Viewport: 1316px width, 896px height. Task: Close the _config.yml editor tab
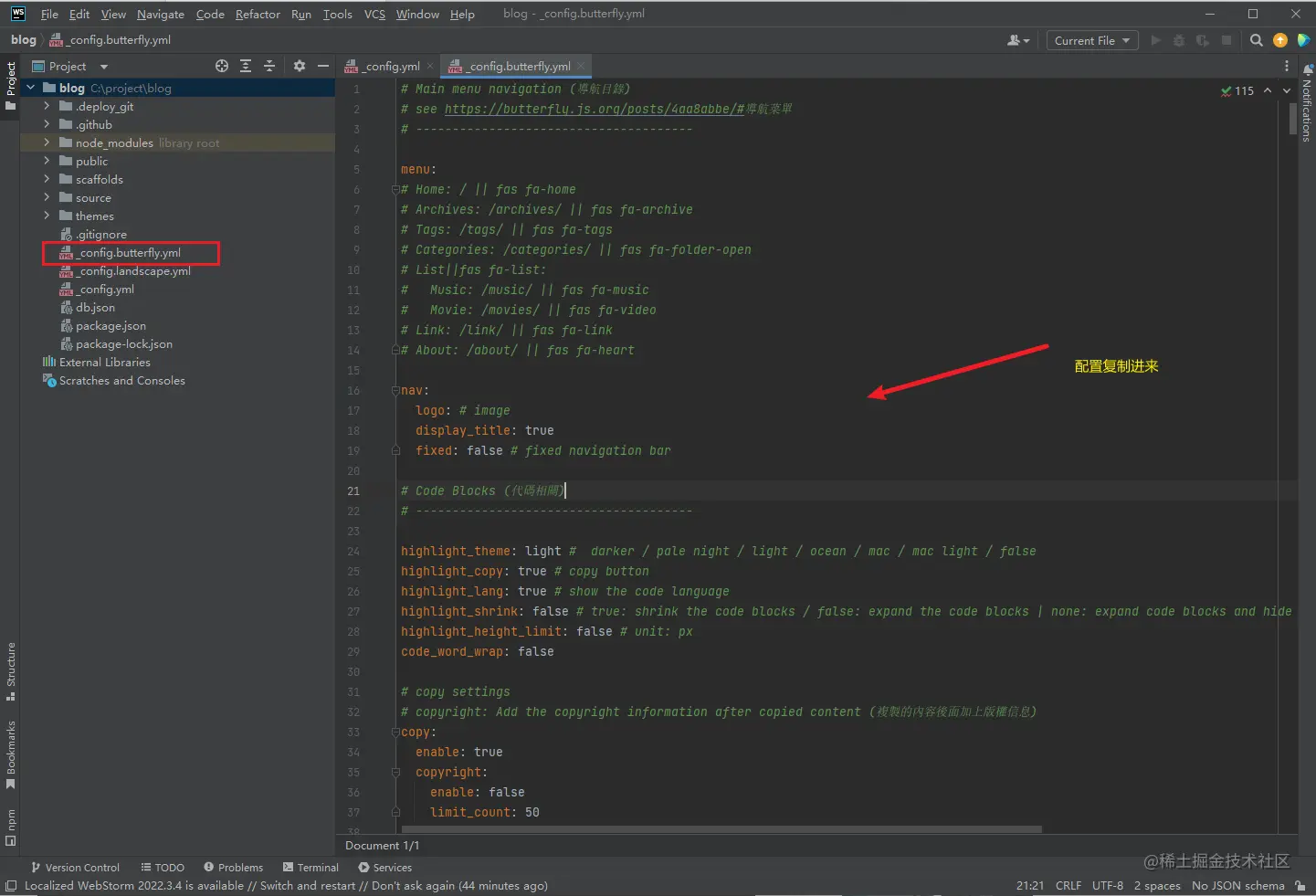[430, 66]
